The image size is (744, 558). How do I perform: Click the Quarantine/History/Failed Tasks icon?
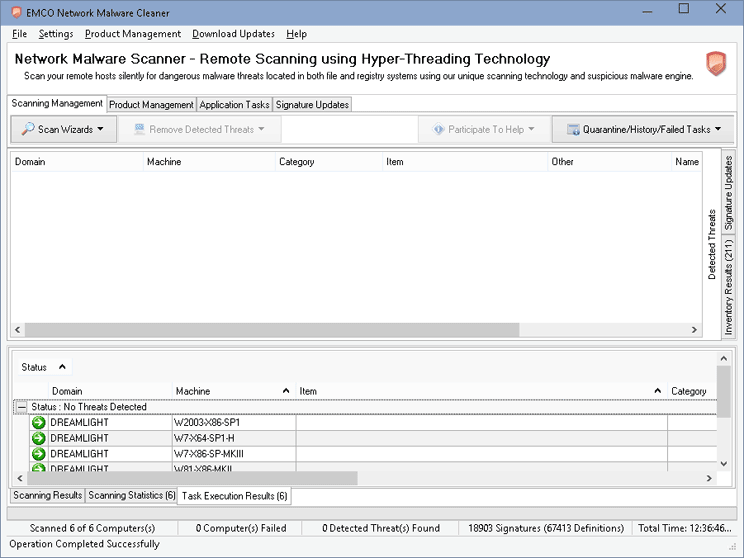click(x=573, y=130)
